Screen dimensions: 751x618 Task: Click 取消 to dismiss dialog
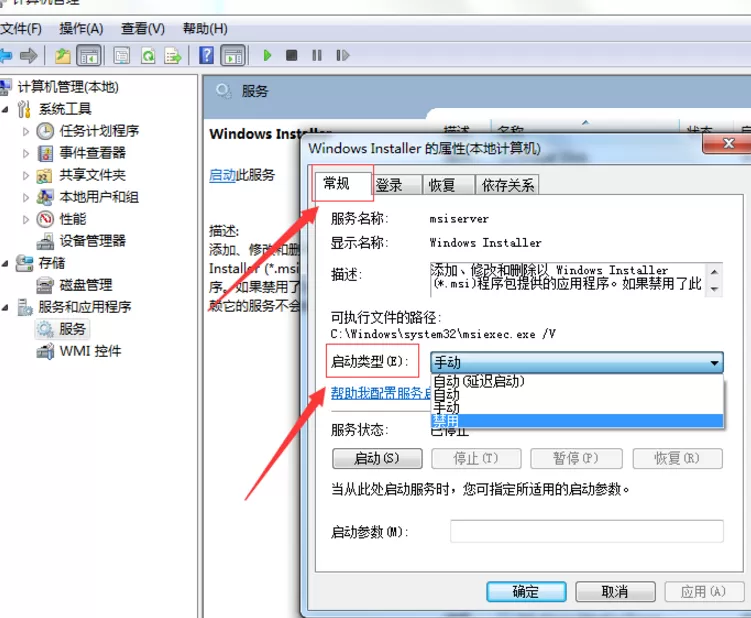615,592
